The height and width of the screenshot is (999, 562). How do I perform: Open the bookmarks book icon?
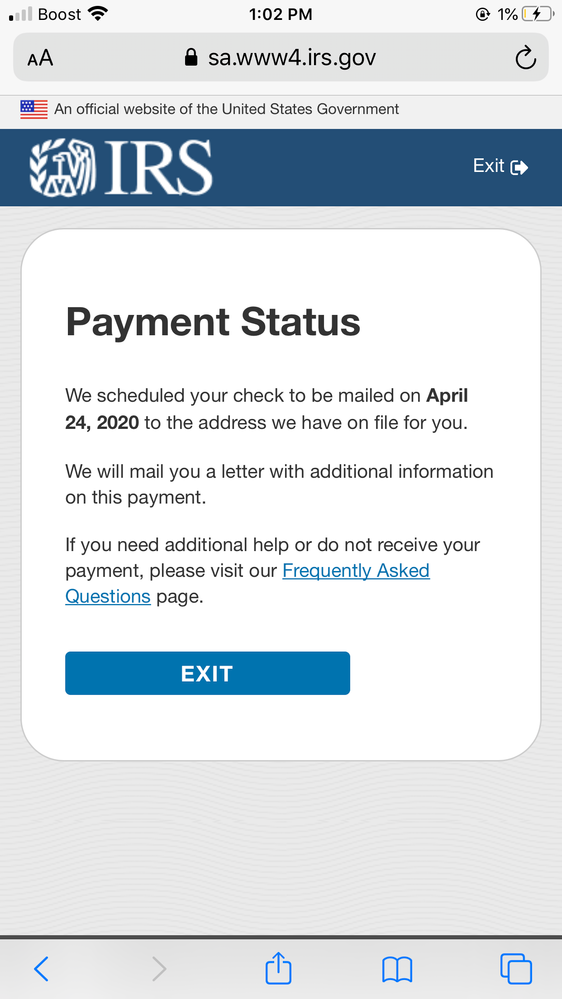[x=397, y=969]
